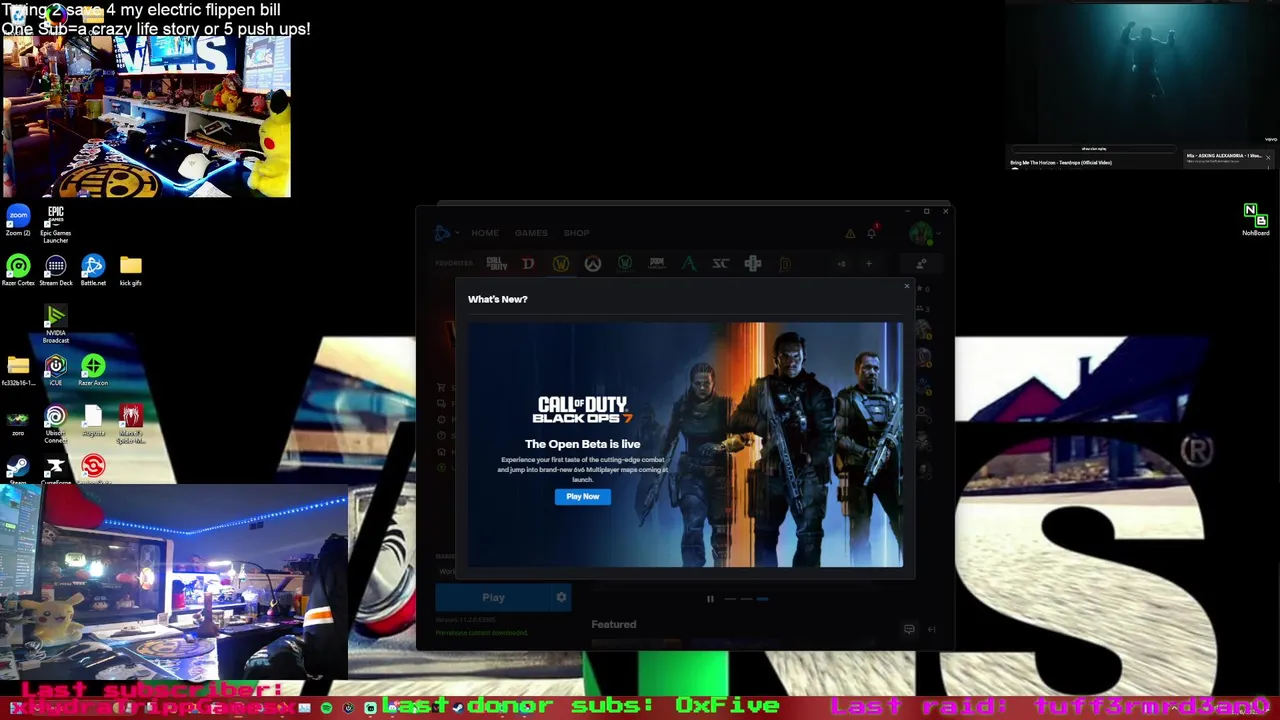Select StarCraft favorite icon
This screenshot has height=720, width=1280.
(x=721, y=264)
